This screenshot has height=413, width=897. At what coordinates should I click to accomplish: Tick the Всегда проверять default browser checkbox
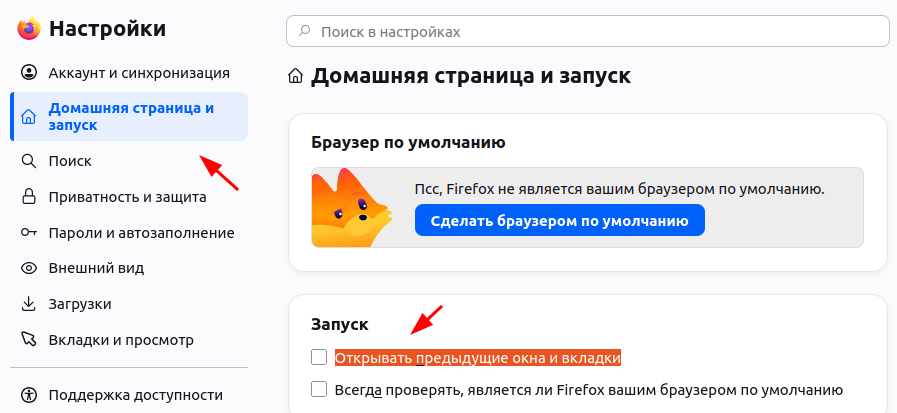pyautogui.click(x=319, y=390)
